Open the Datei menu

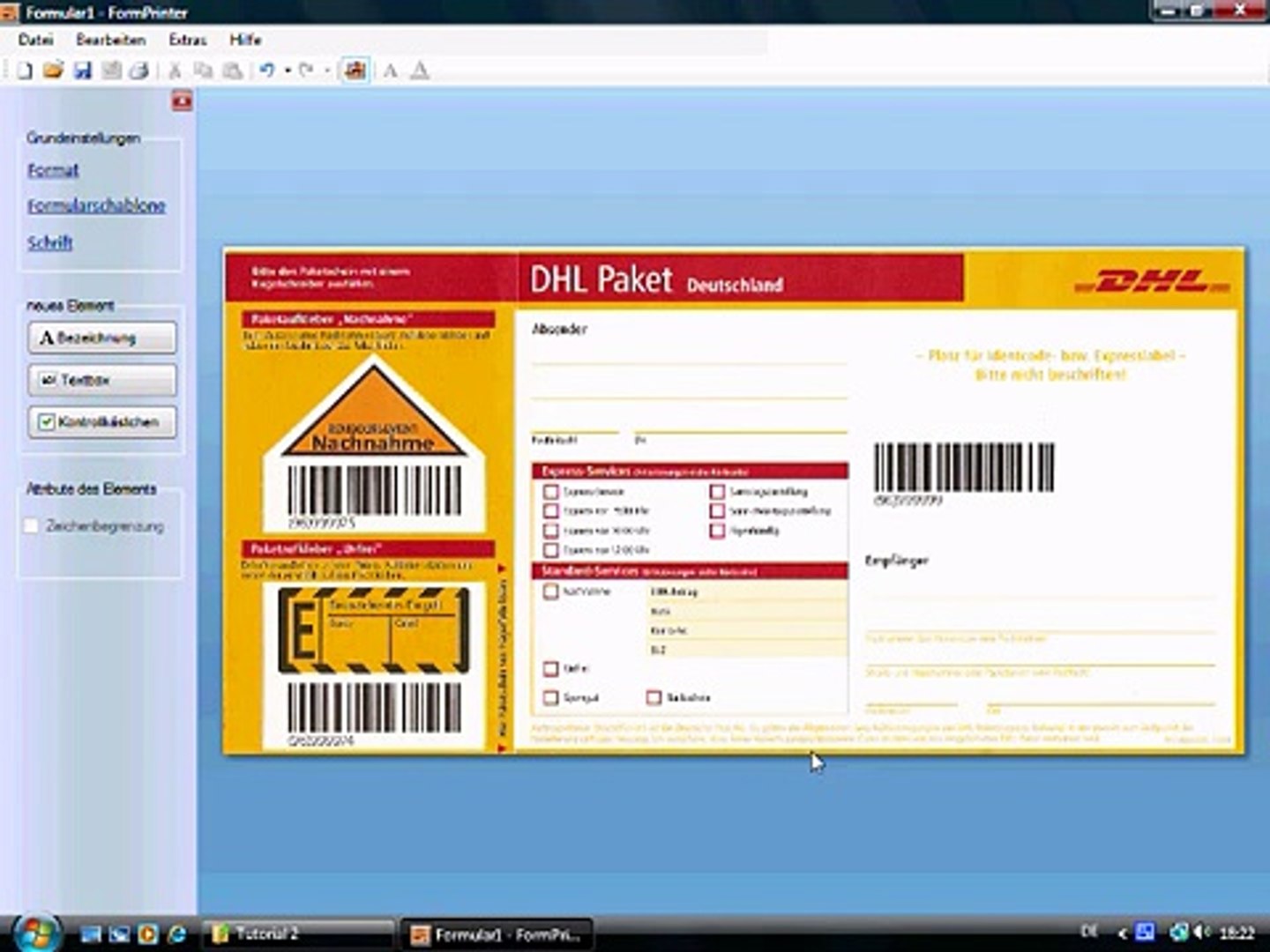pyautogui.click(x=36, y=40)
